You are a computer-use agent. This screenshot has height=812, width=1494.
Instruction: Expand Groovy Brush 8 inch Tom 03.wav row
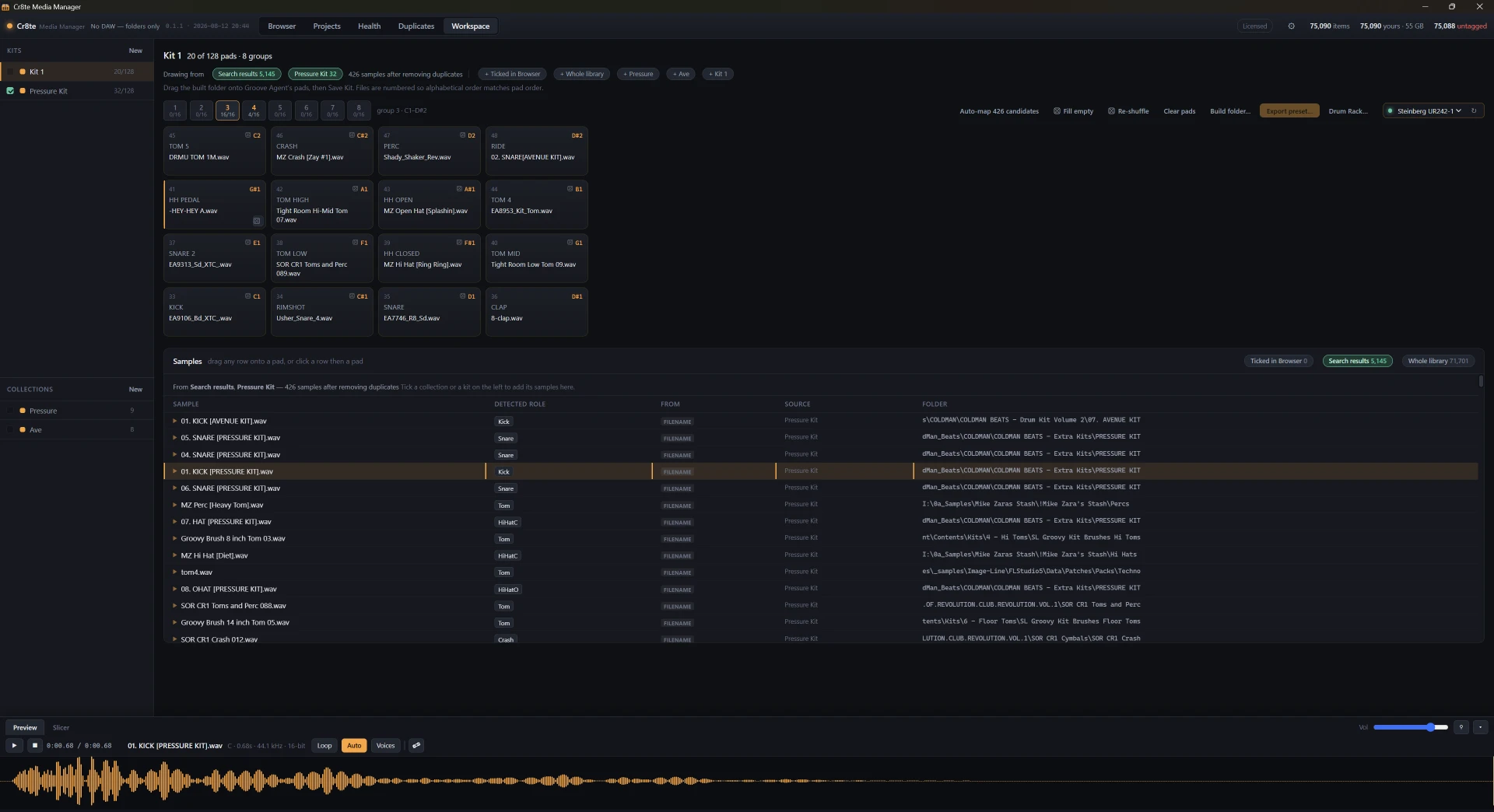click(x=174, y=538)
